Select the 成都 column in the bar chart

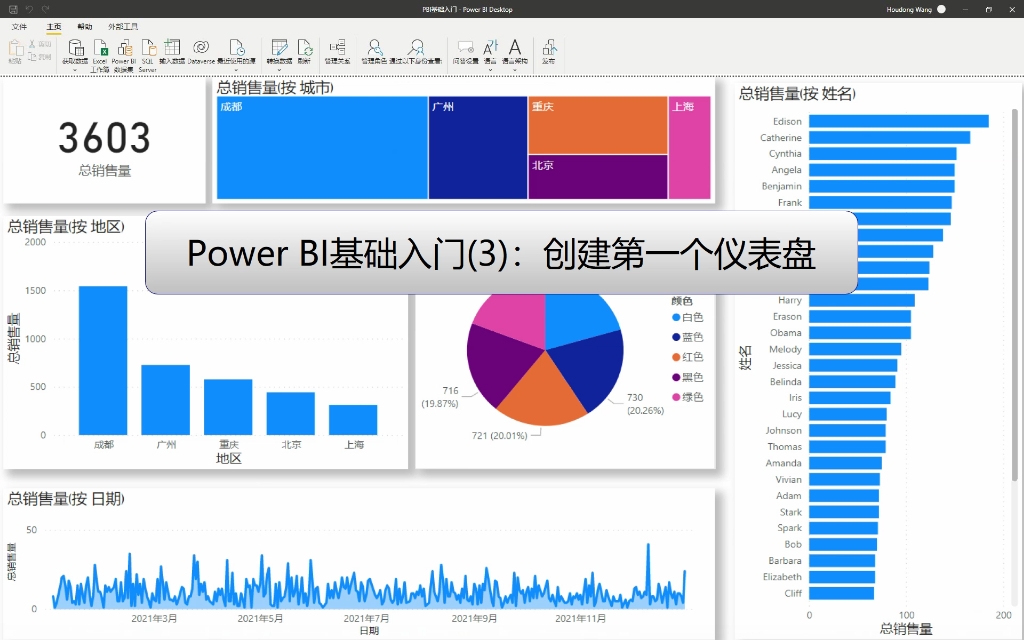[103, 360]
